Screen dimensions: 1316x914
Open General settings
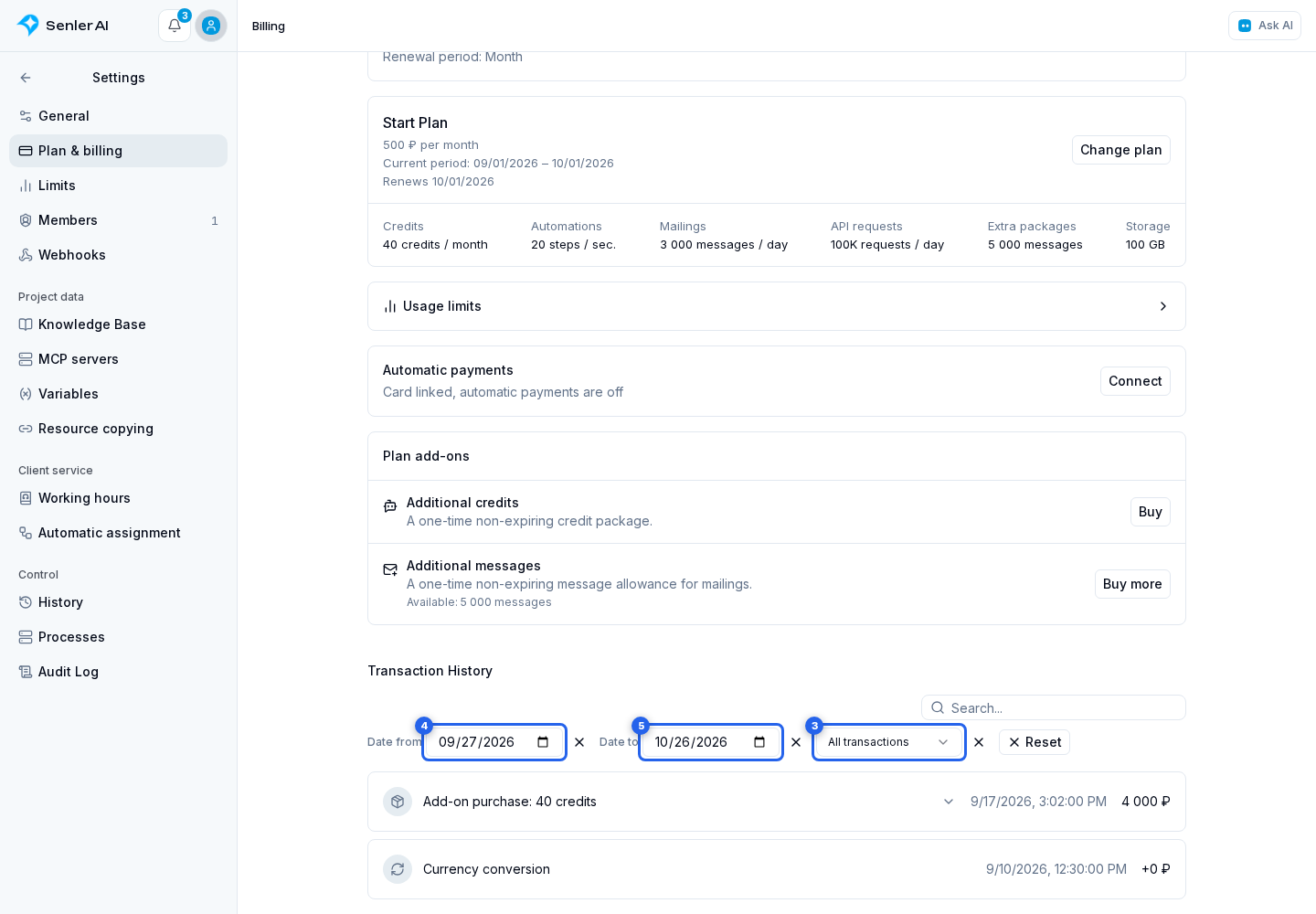pyautogui.click(x=118, y=116)
